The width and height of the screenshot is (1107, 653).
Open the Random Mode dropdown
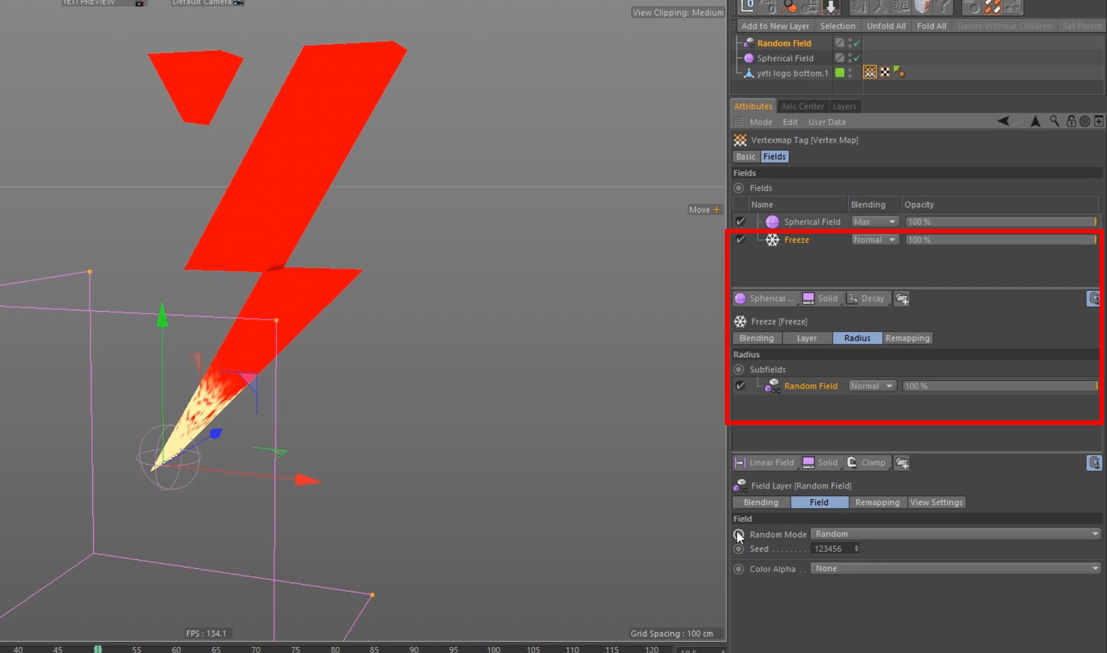tap(955, 534)
